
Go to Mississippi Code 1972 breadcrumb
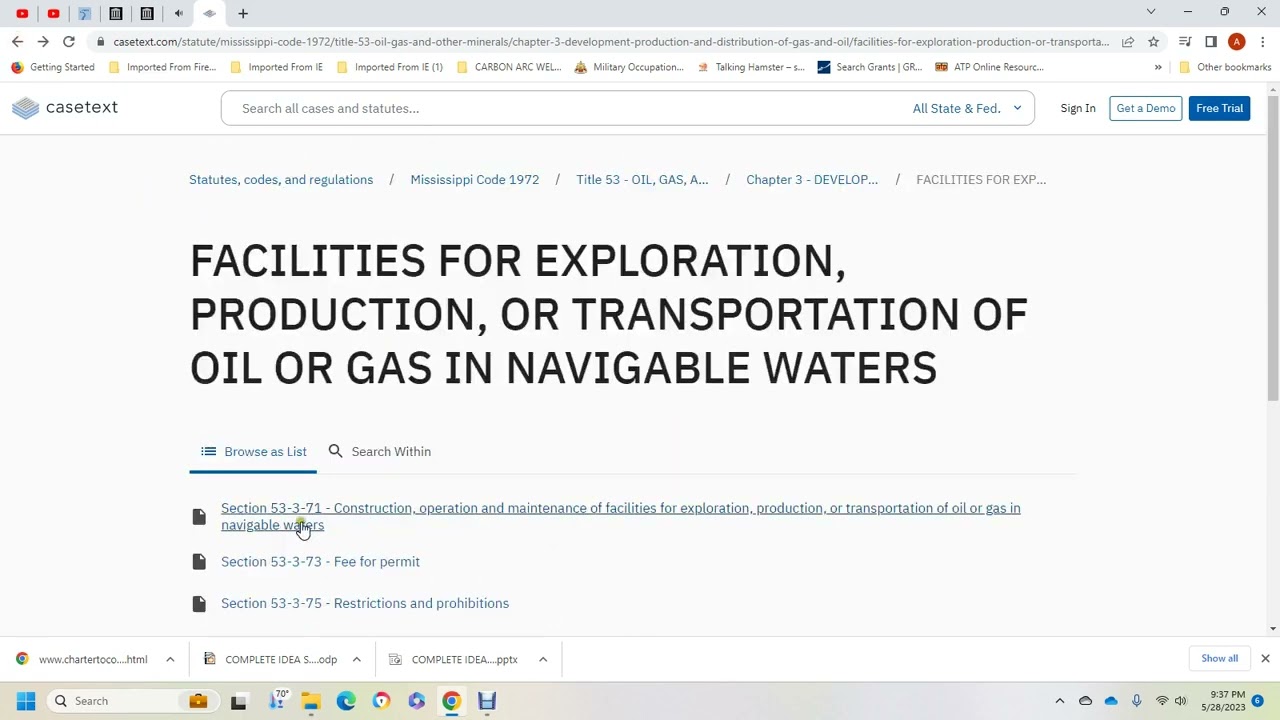(474, 180)
